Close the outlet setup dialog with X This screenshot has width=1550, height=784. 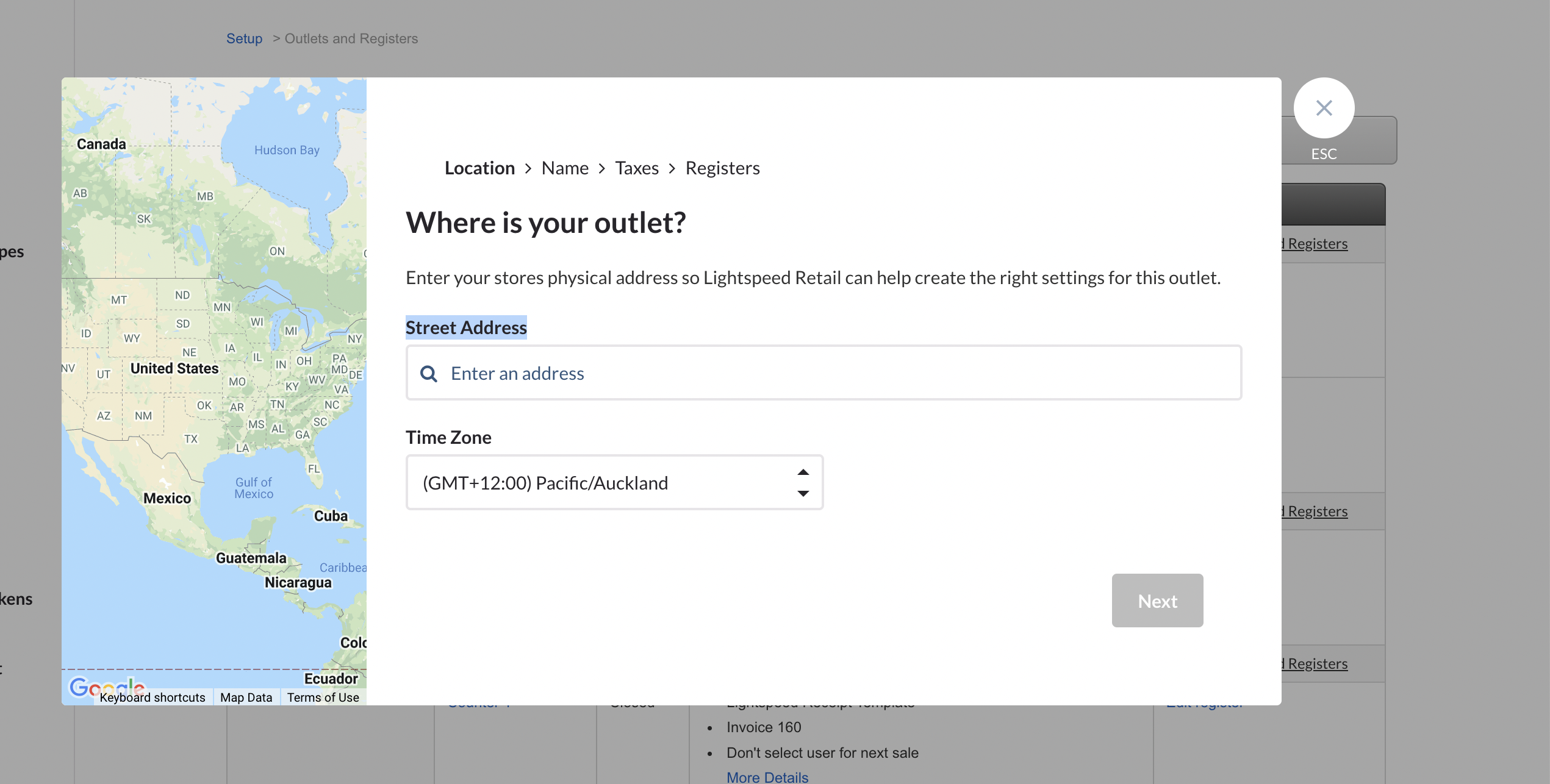point(1323,108)
